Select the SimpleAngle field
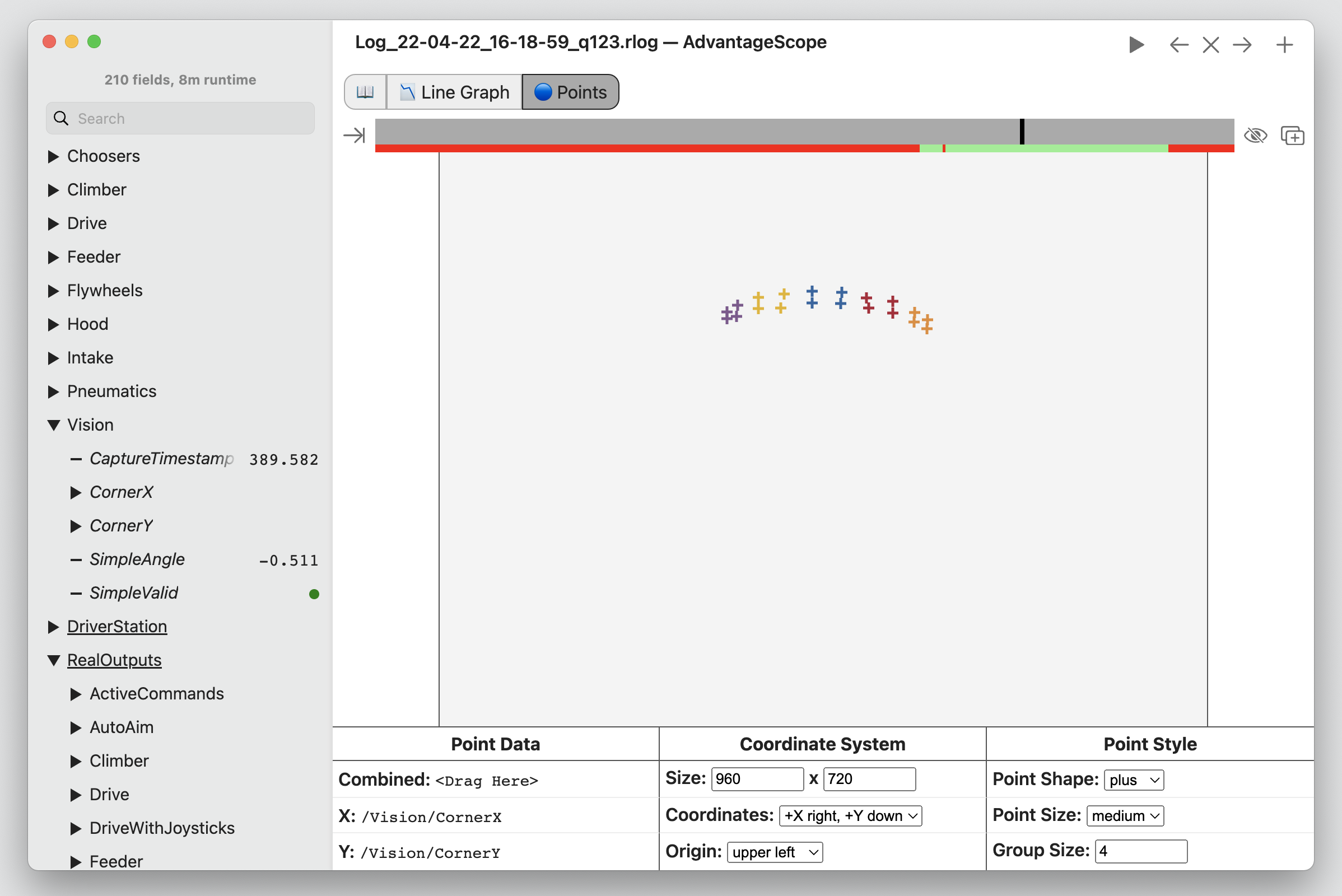1342x896 pixels. coord(137,559)
